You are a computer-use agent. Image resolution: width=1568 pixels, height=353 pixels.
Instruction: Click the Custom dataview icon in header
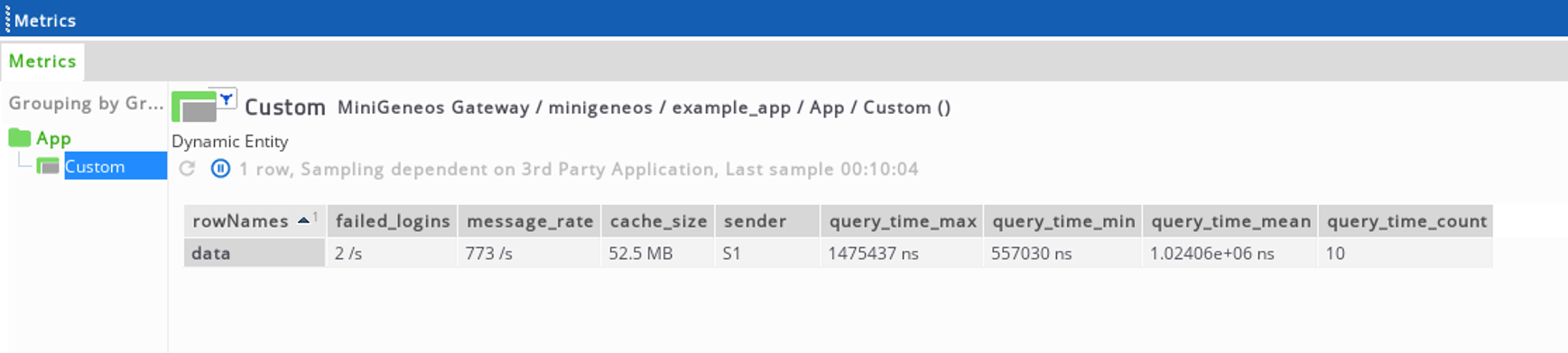click(194, 107)
